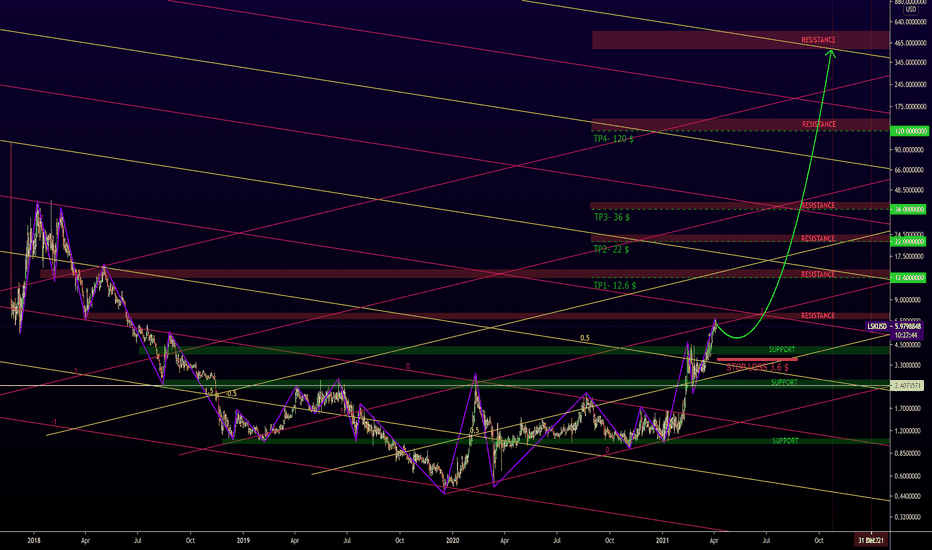Screen dimensions: 932x550
Task: Click the 465.0000000 price axis value
Action: click(909, 43)
